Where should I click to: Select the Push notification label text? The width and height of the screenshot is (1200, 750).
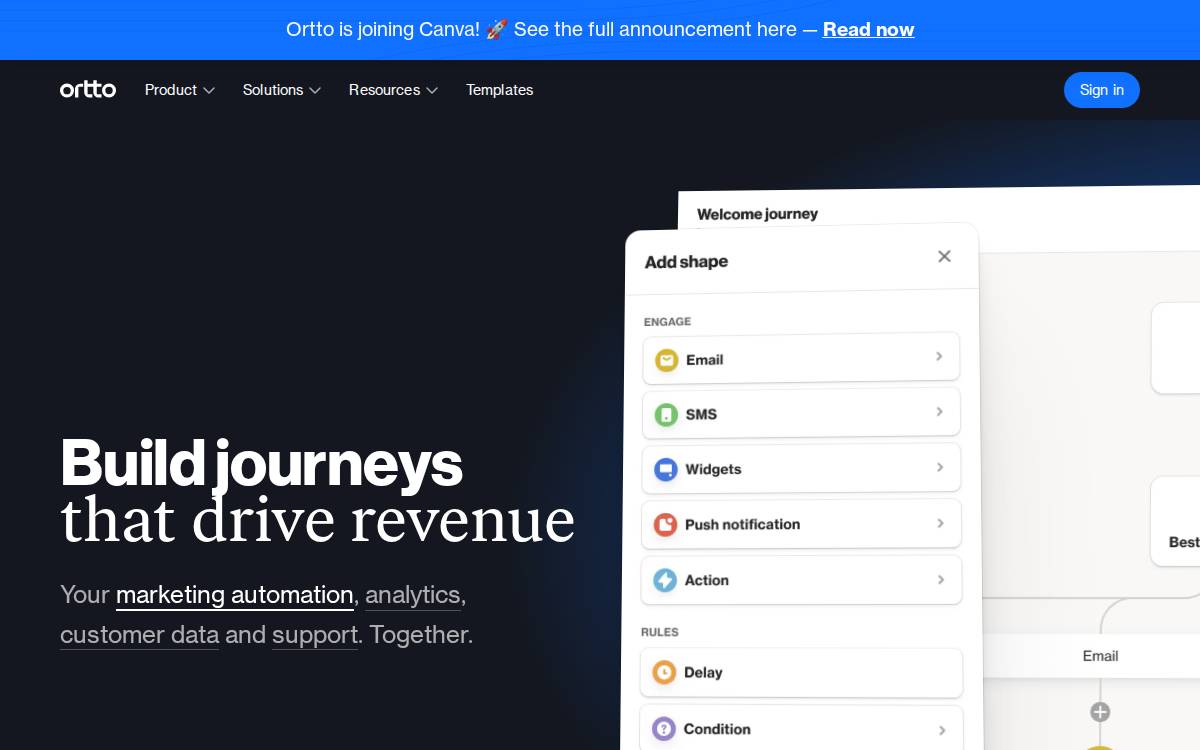[742, 524]
